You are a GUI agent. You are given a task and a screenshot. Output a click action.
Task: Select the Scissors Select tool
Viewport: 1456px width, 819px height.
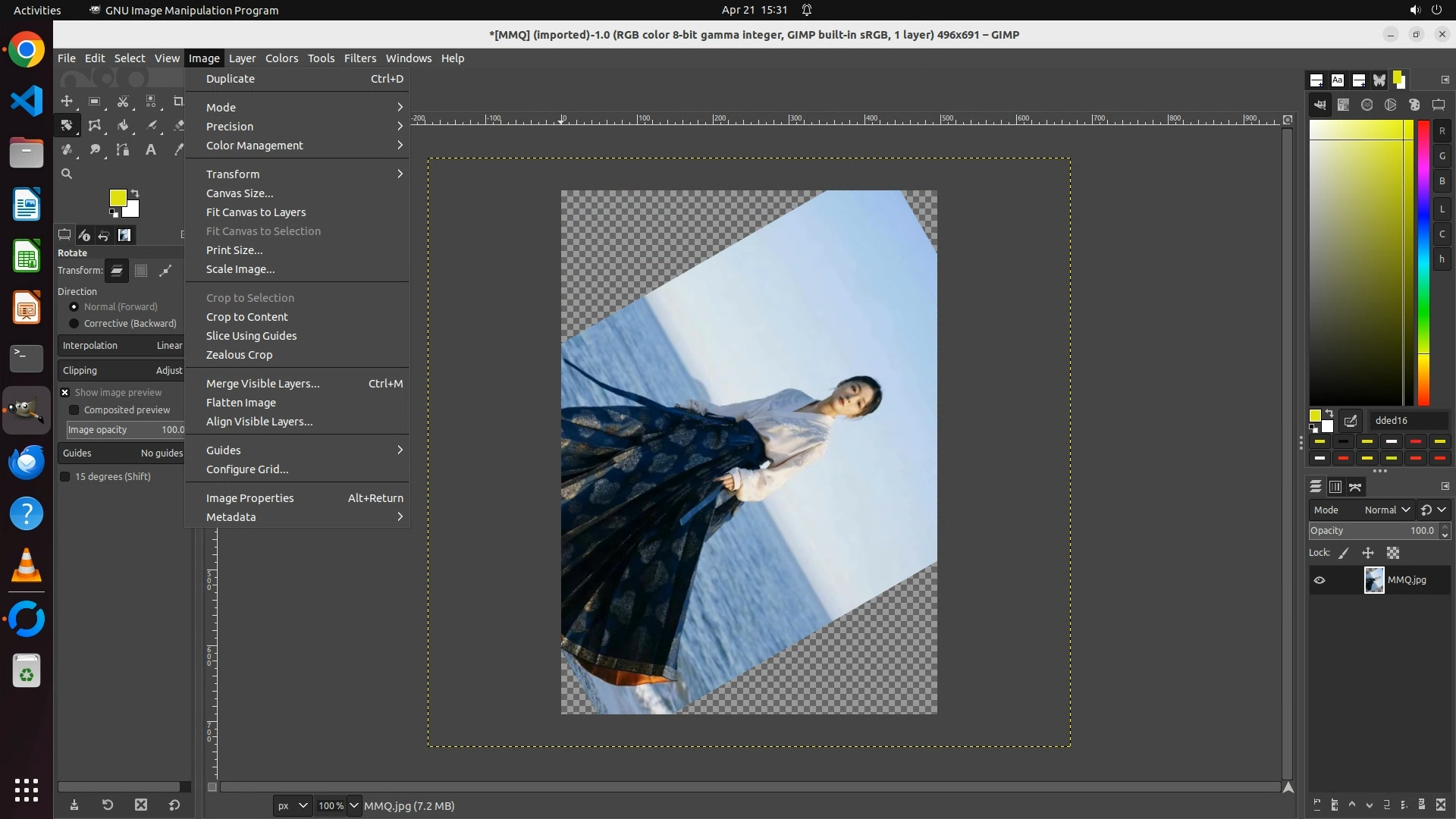(x=123, y=102)
